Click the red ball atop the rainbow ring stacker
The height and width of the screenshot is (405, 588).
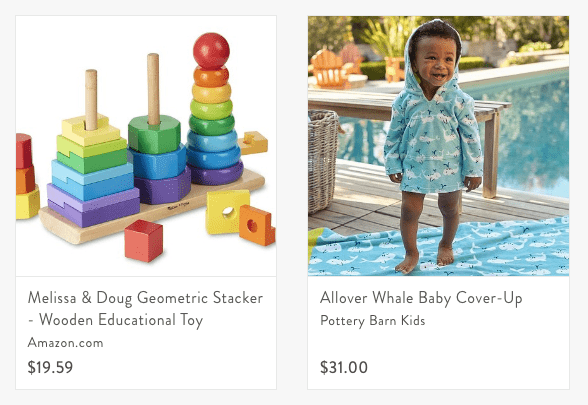pyautogui.click(x=211, y=51)
